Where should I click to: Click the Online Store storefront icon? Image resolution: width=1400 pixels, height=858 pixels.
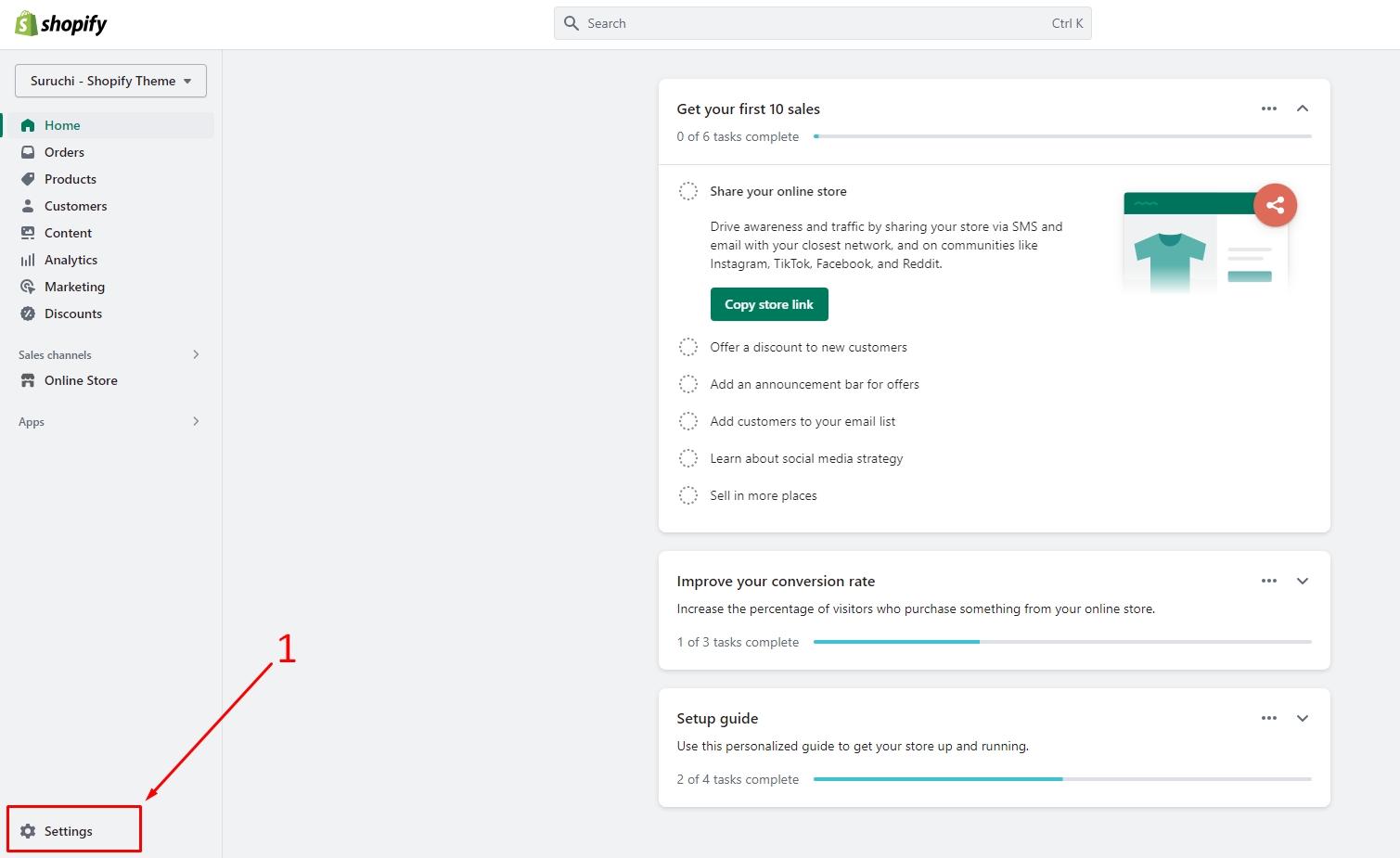click(28, 380)
